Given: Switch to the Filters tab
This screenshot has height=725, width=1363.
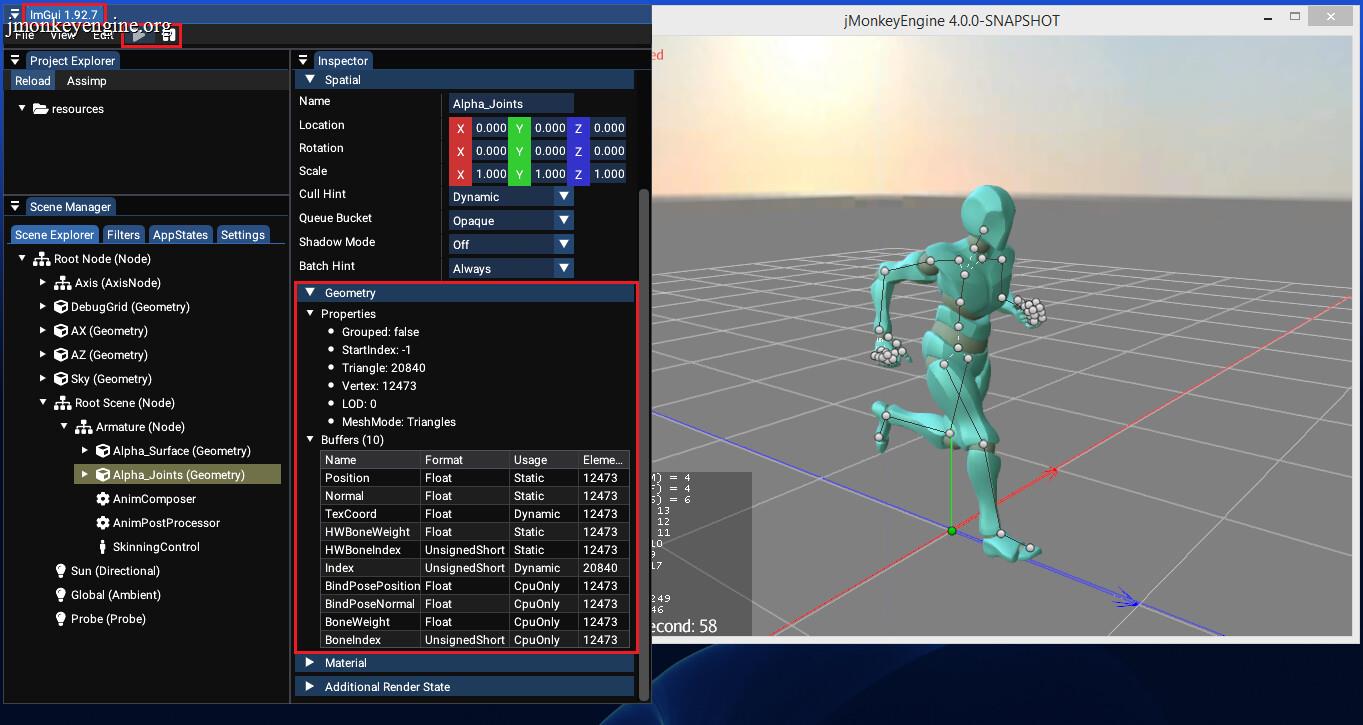Looking at the screenshot, I should [124, 235].
